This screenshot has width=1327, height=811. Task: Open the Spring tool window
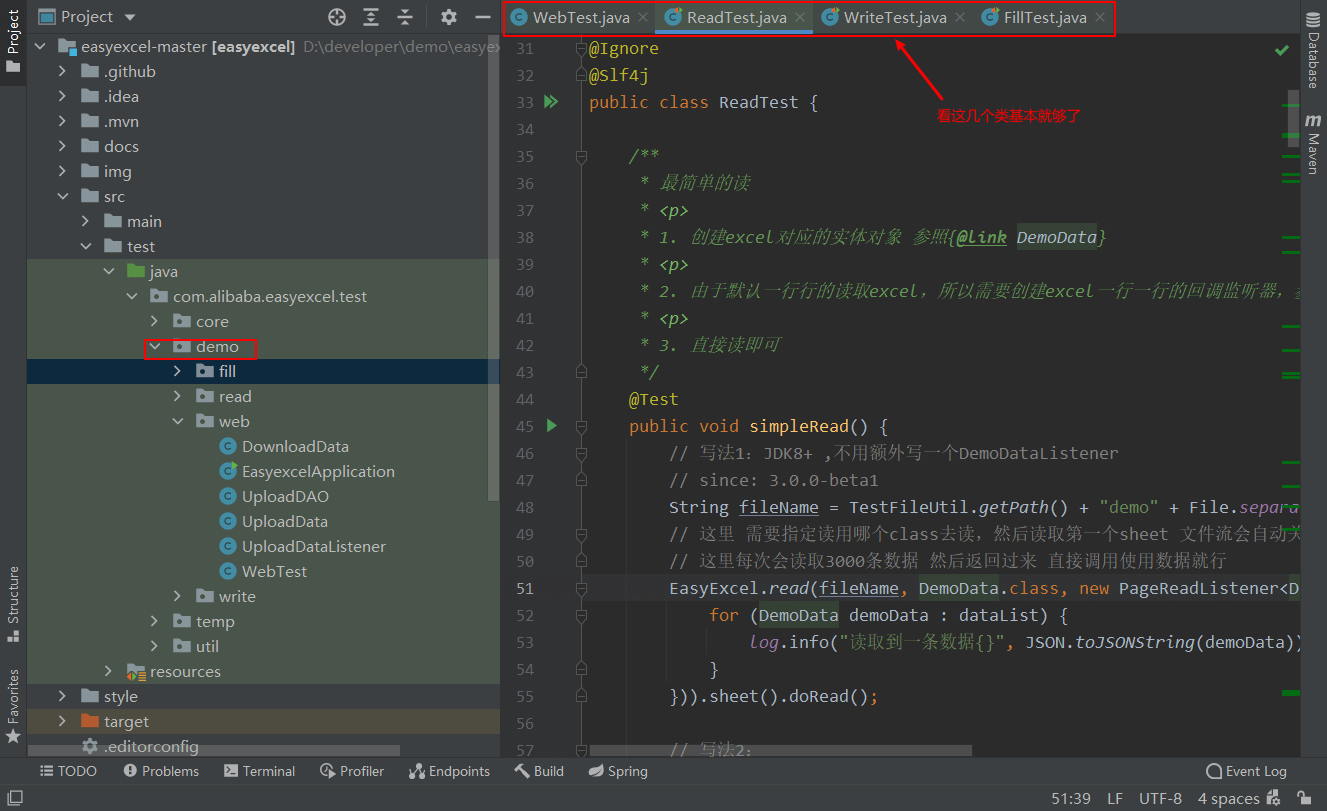click(x=618, y=771)
